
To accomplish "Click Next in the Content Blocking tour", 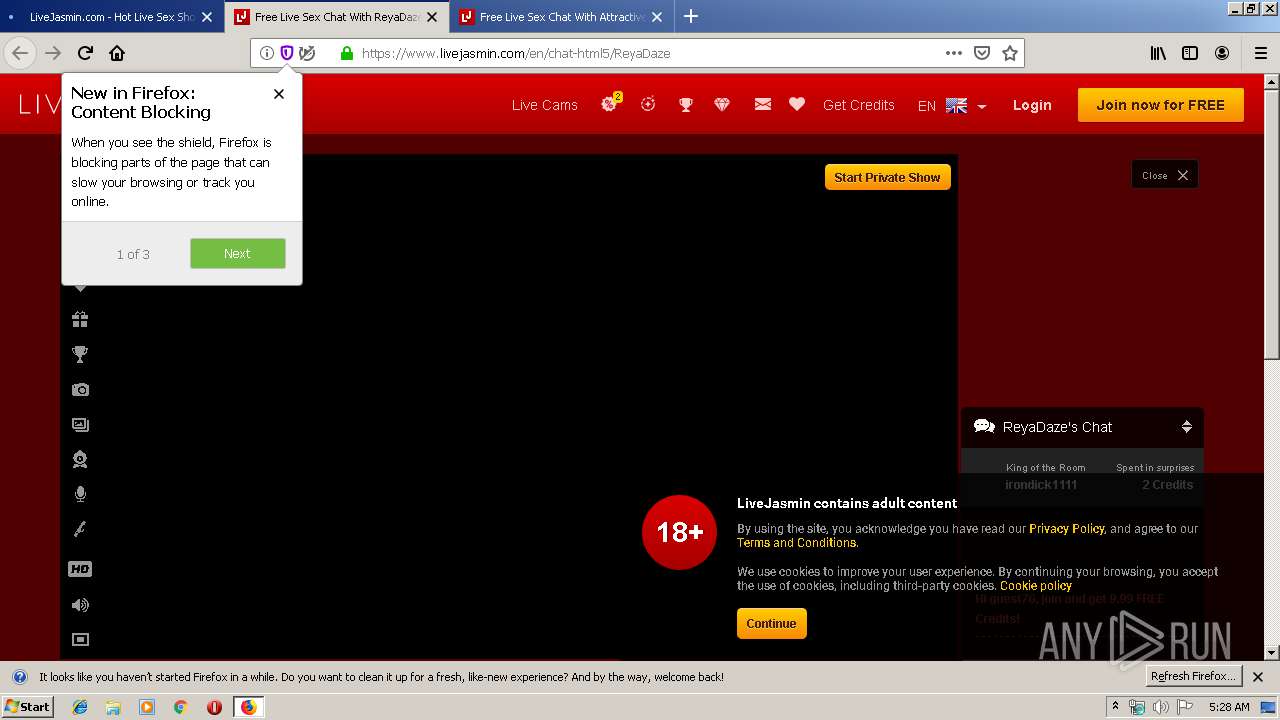I will click(x=237, y=253).
